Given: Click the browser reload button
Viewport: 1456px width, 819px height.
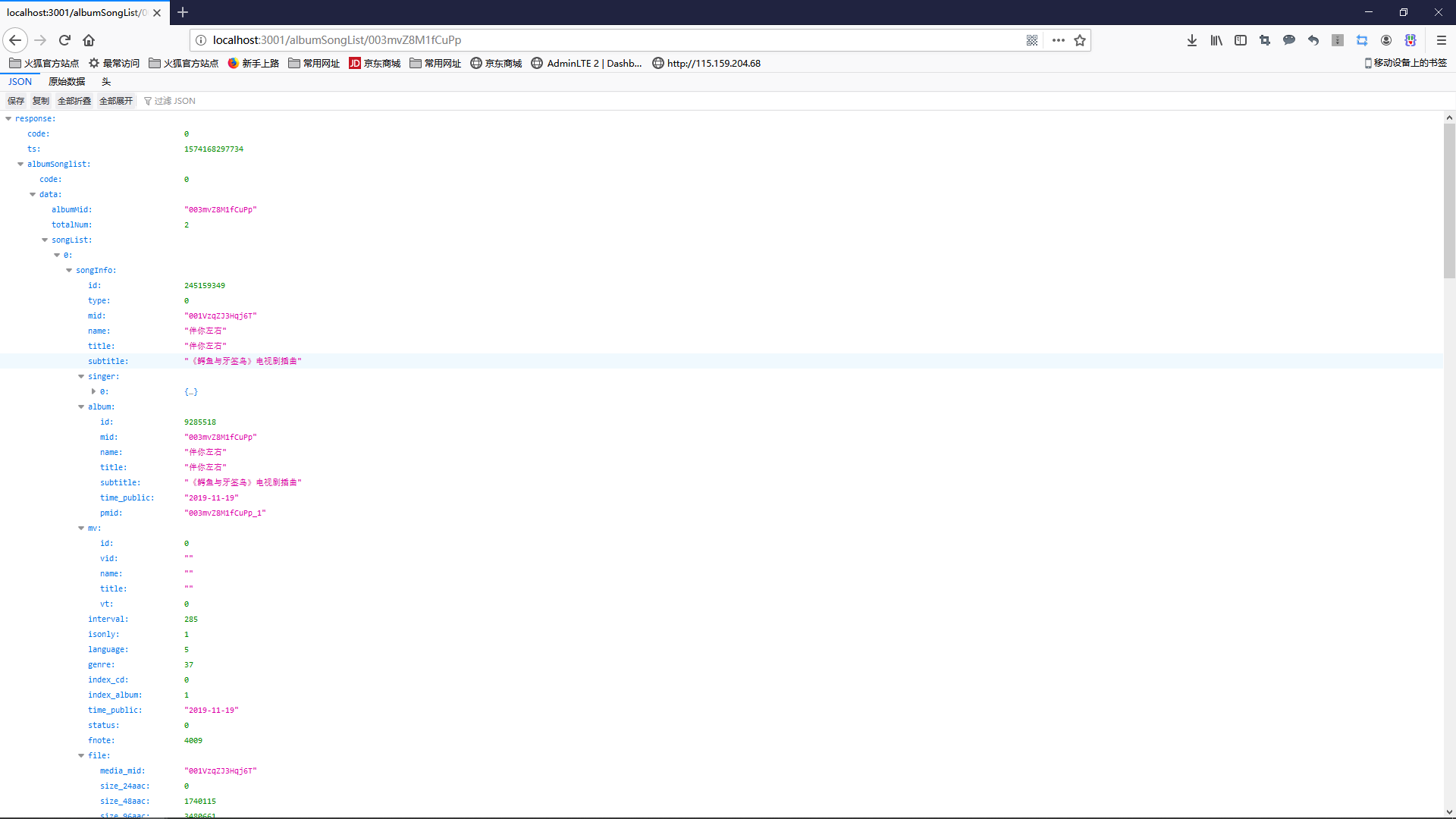Looking at the screenshot, I should pos(64,40).
